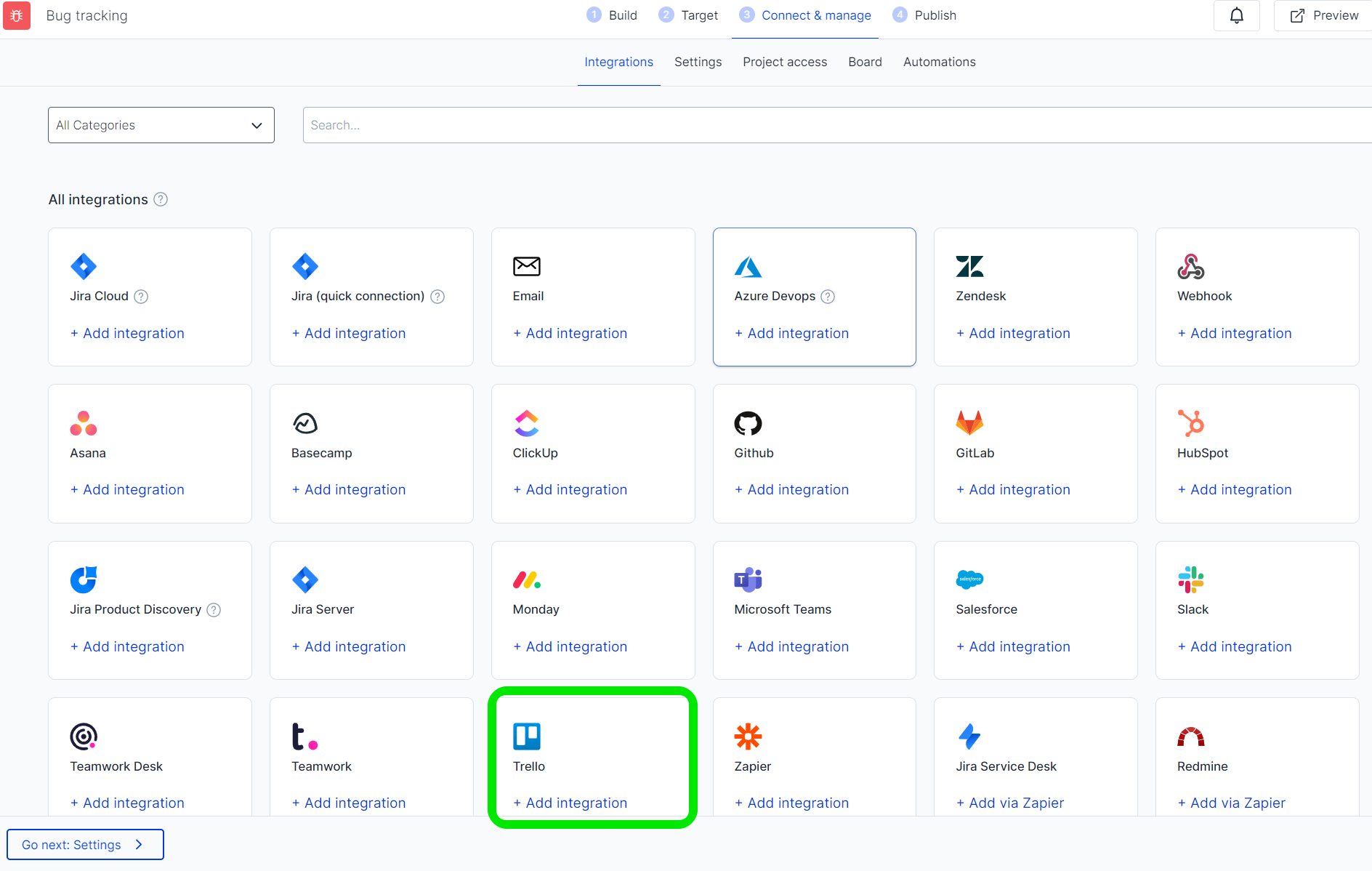The image size is (1372, 871).
Task: Click the Basecamp logo icon
Action: [x=305, y=423]
